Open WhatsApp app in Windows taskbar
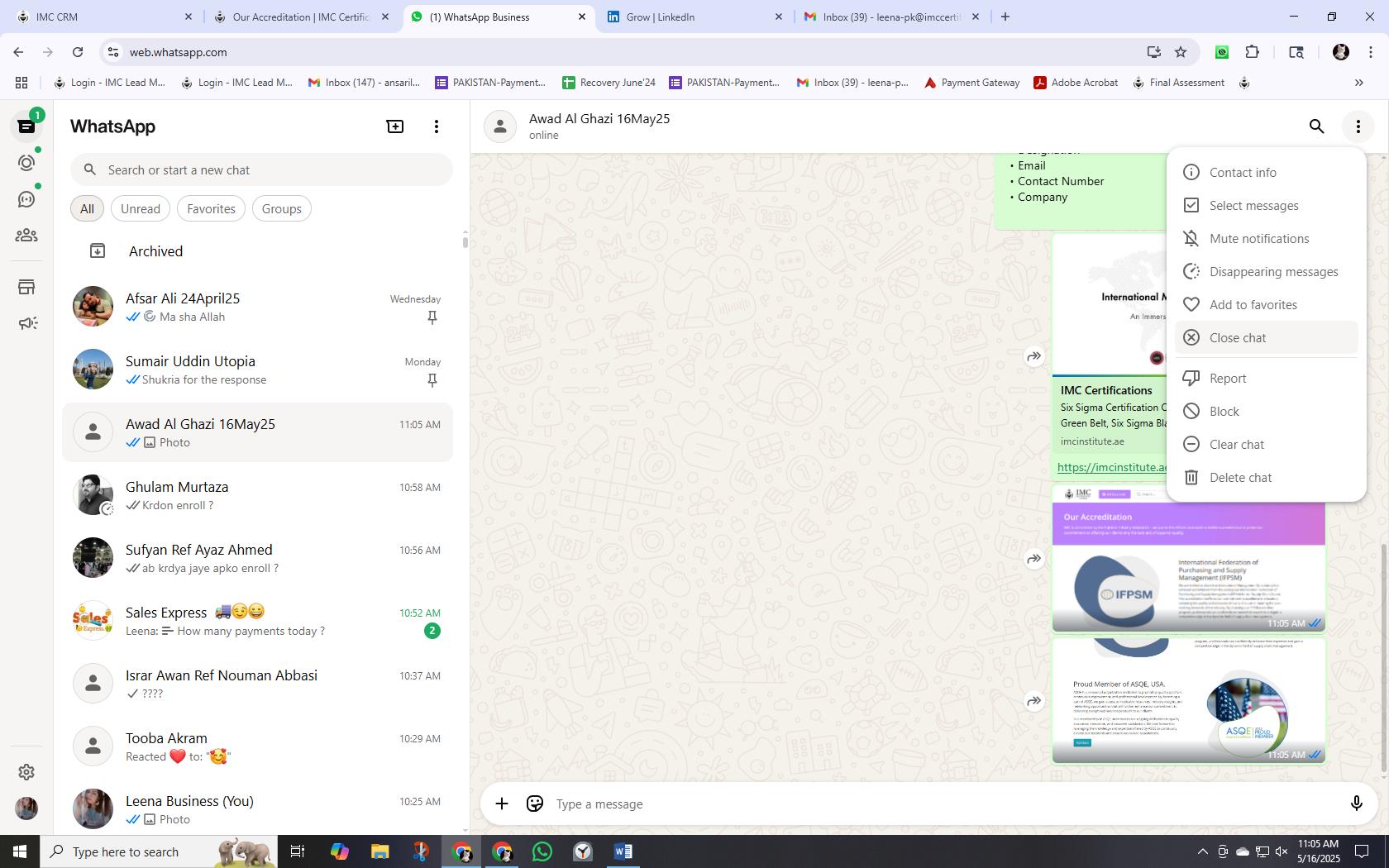Viewport: 1389px width, 868px height. tap(542, 851)
